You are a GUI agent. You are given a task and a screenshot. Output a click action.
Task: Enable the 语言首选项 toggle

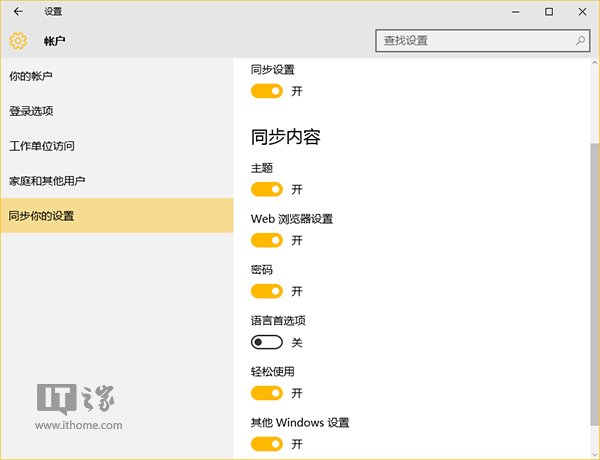point(267,342)
